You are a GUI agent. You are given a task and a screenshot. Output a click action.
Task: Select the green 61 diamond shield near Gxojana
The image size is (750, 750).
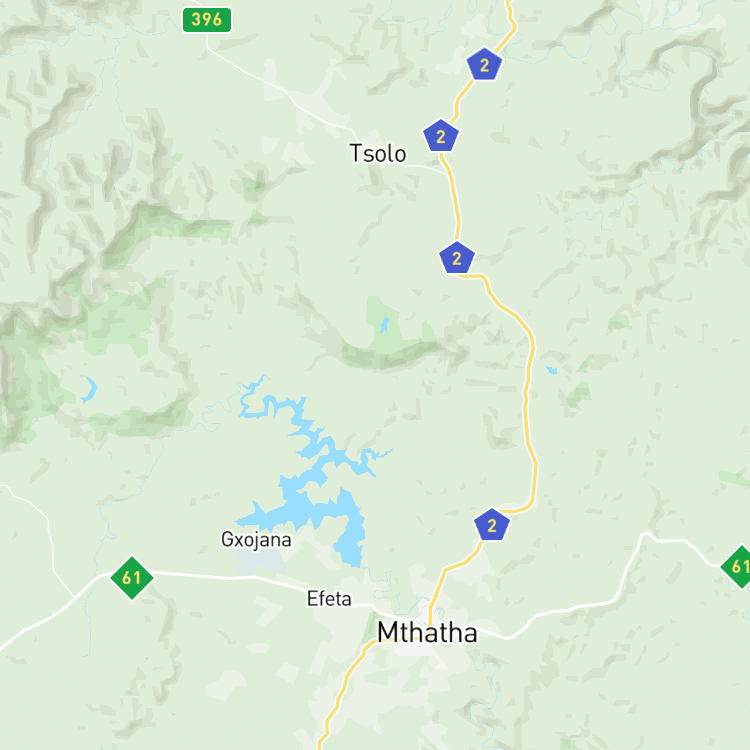pos(132,577)
